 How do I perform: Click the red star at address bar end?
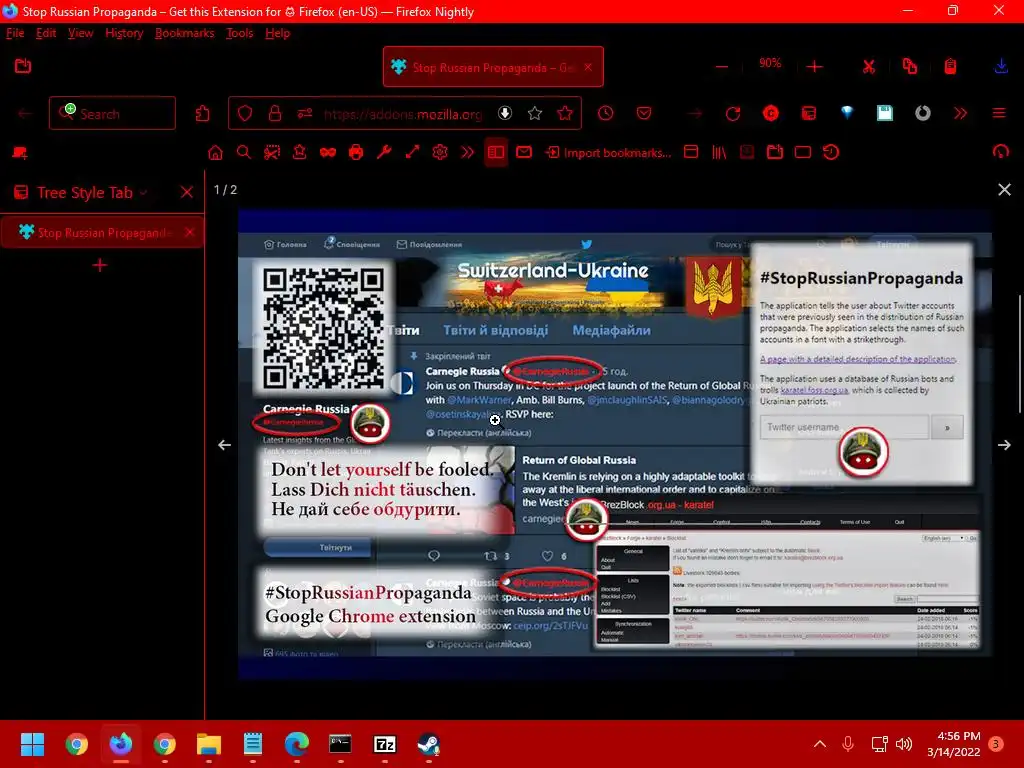pos(565,114)
